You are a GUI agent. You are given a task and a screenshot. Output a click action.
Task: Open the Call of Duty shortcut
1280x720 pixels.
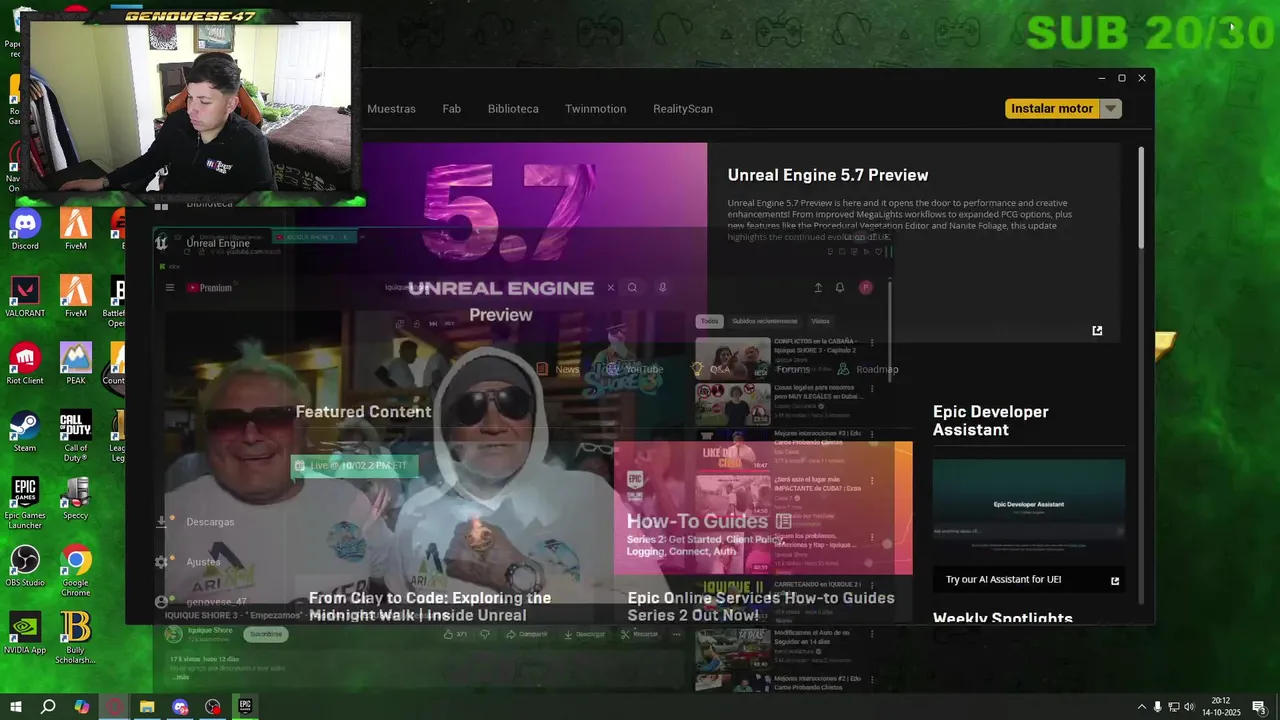click(x=76, y=435)
